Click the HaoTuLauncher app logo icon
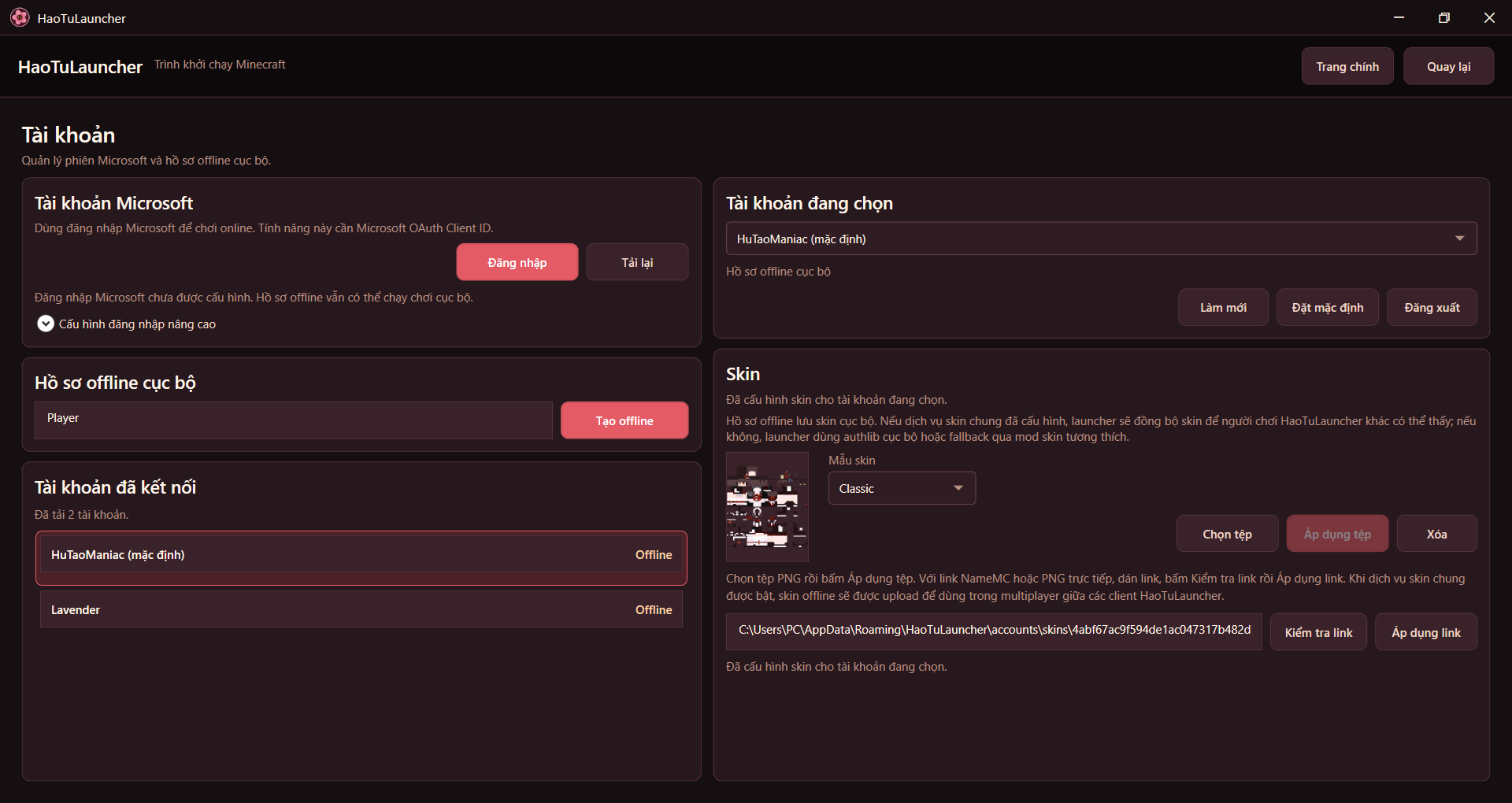The height and width of the screenshot is (803, 1512). click(x=20, y=17)
